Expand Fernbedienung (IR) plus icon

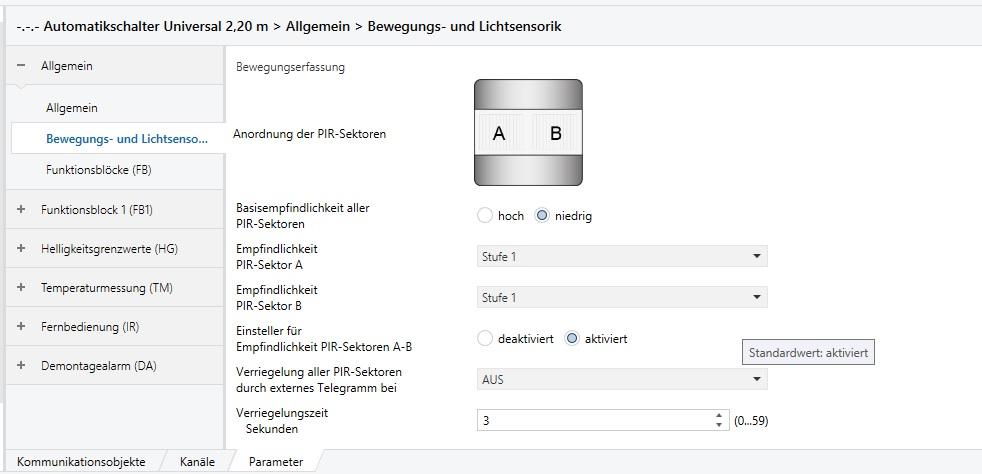pyautogui.click(x=21, y=326)
